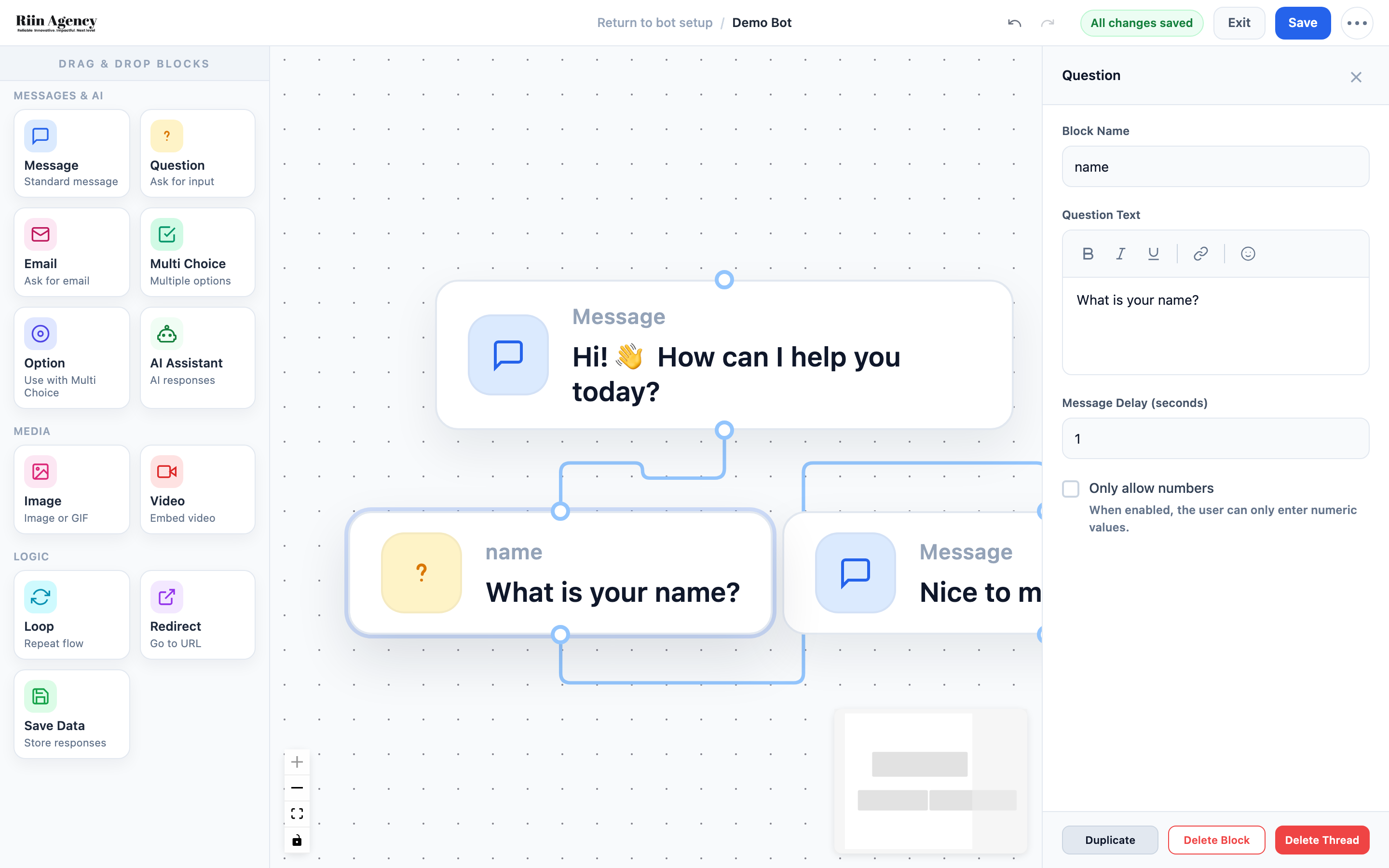Toggle italic formatting in Question Text
Screen dimensions: 1389x868
click(x=1120, y=254)
